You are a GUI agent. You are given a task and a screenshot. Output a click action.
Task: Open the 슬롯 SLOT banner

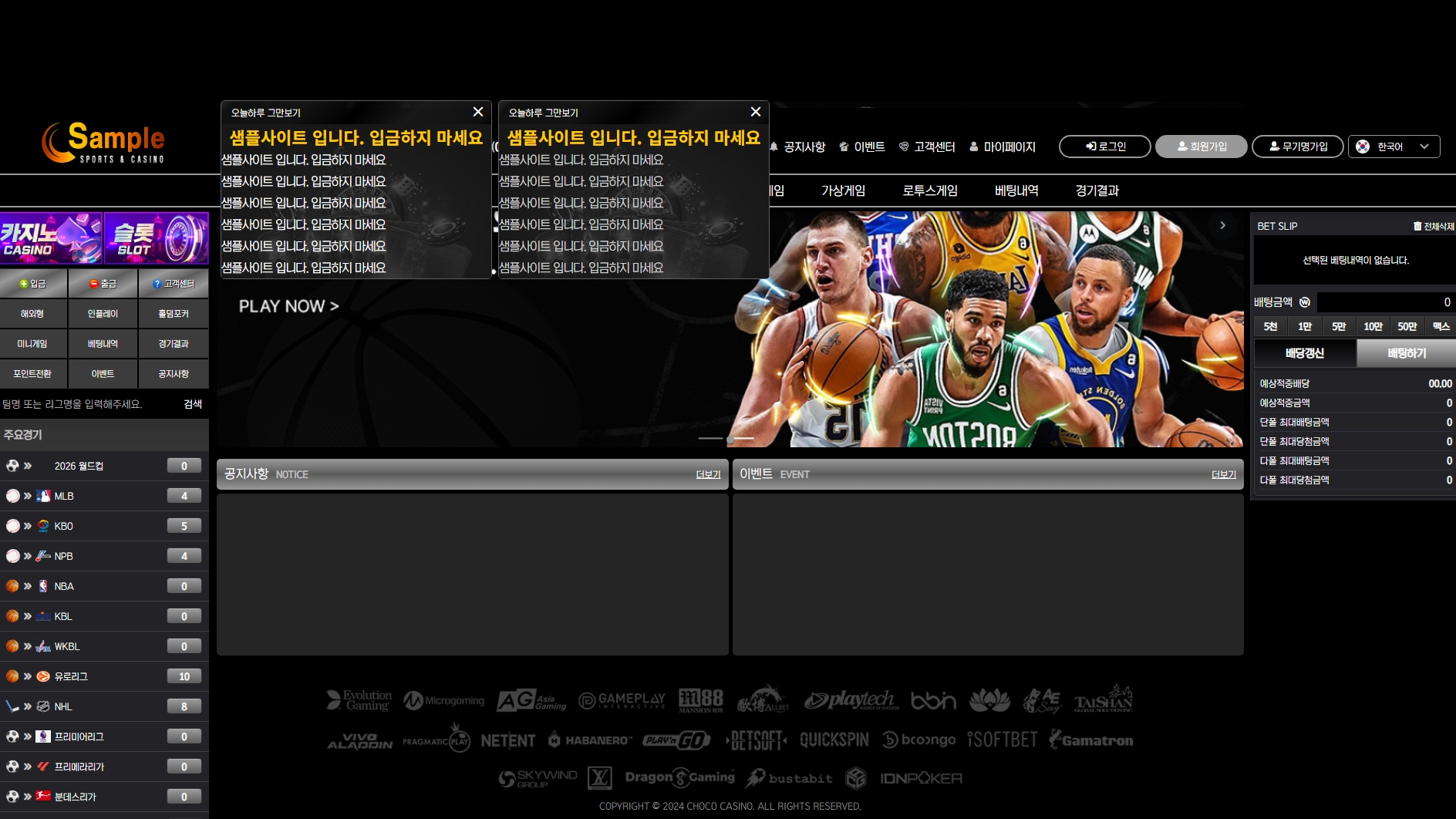(x=157, y=238)
